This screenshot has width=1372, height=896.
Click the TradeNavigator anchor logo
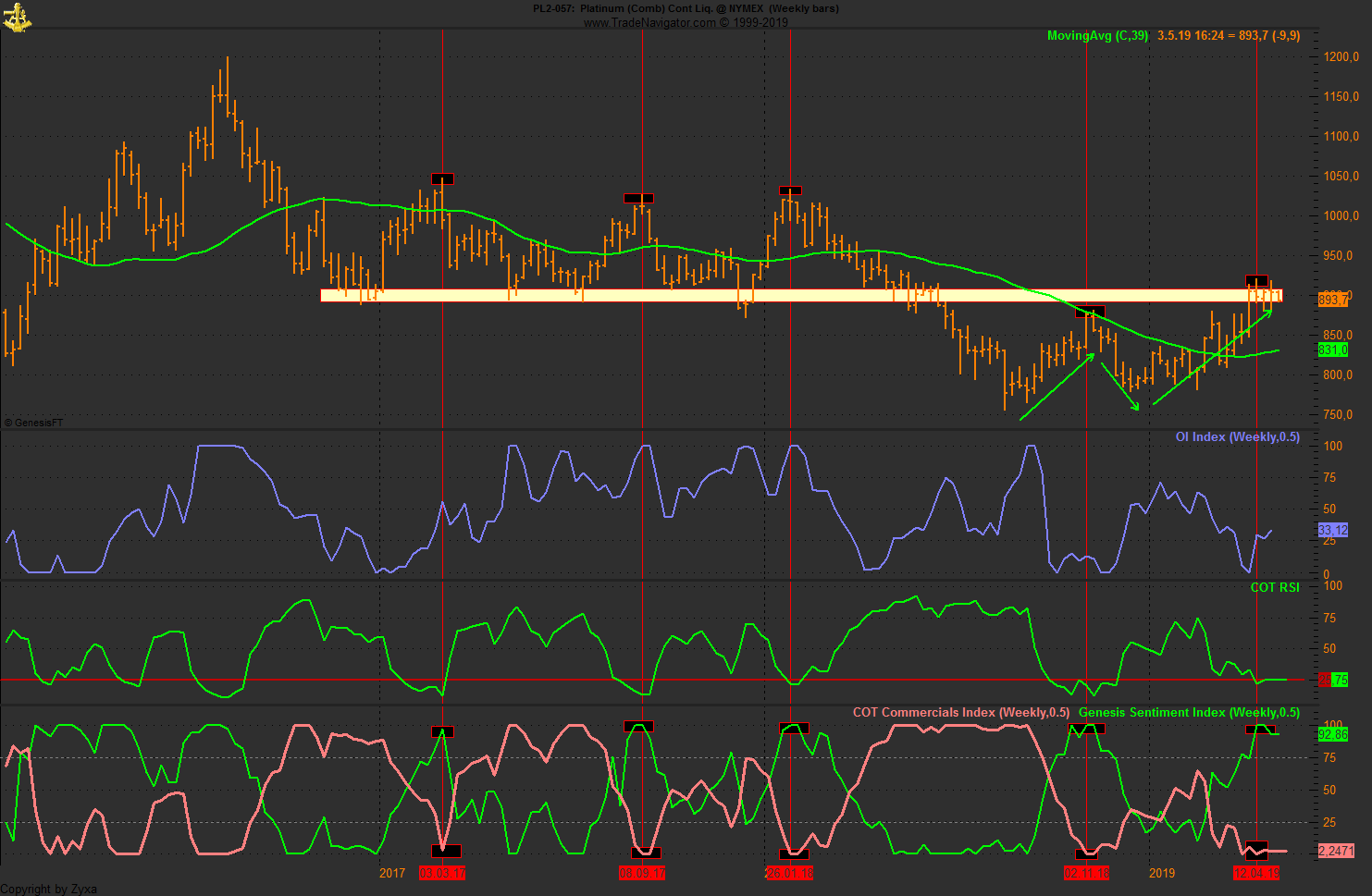click(x=19, y=17)
